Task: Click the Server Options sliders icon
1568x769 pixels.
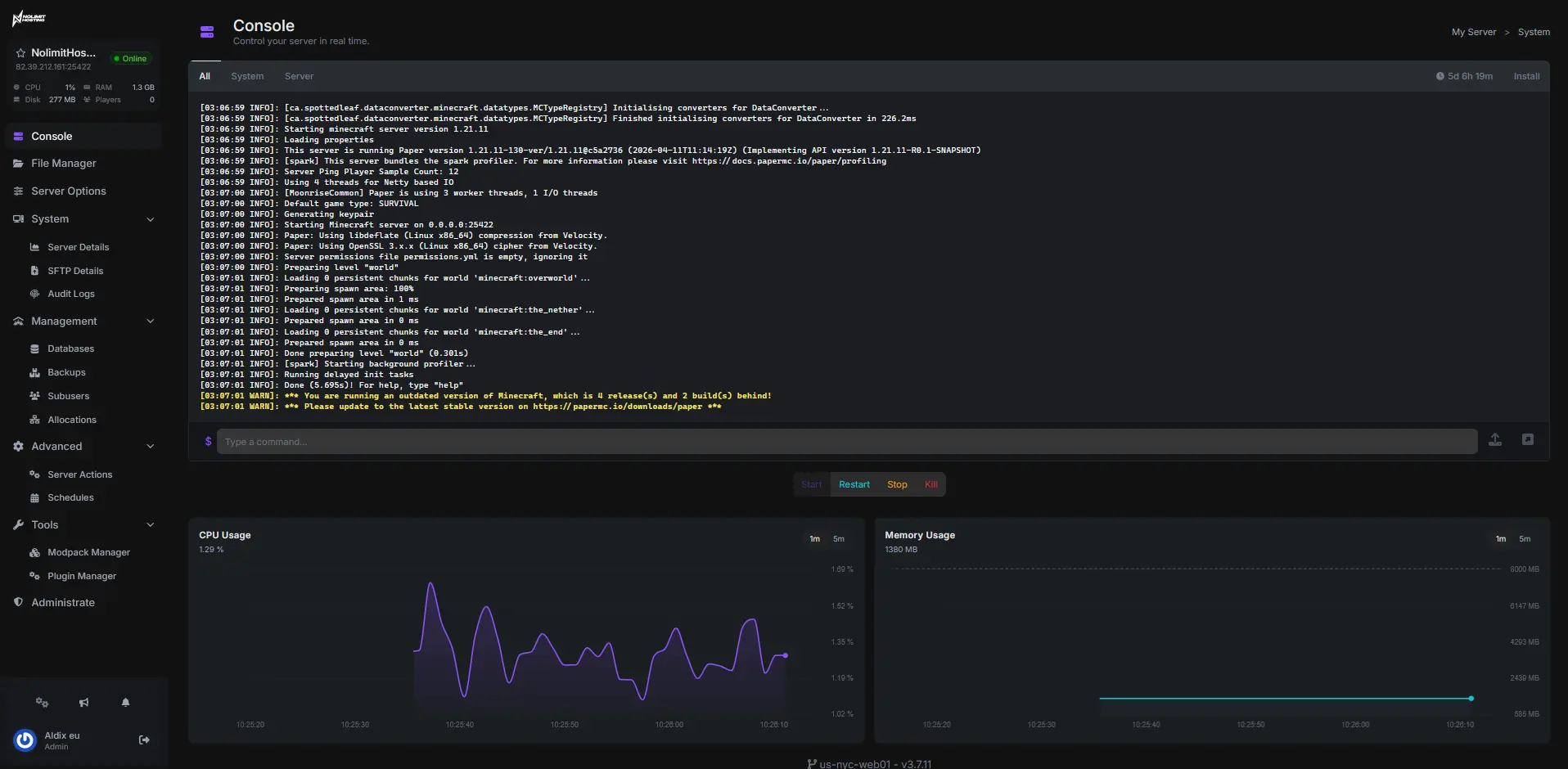Action: pyautogui.click(x=18, y=191)
